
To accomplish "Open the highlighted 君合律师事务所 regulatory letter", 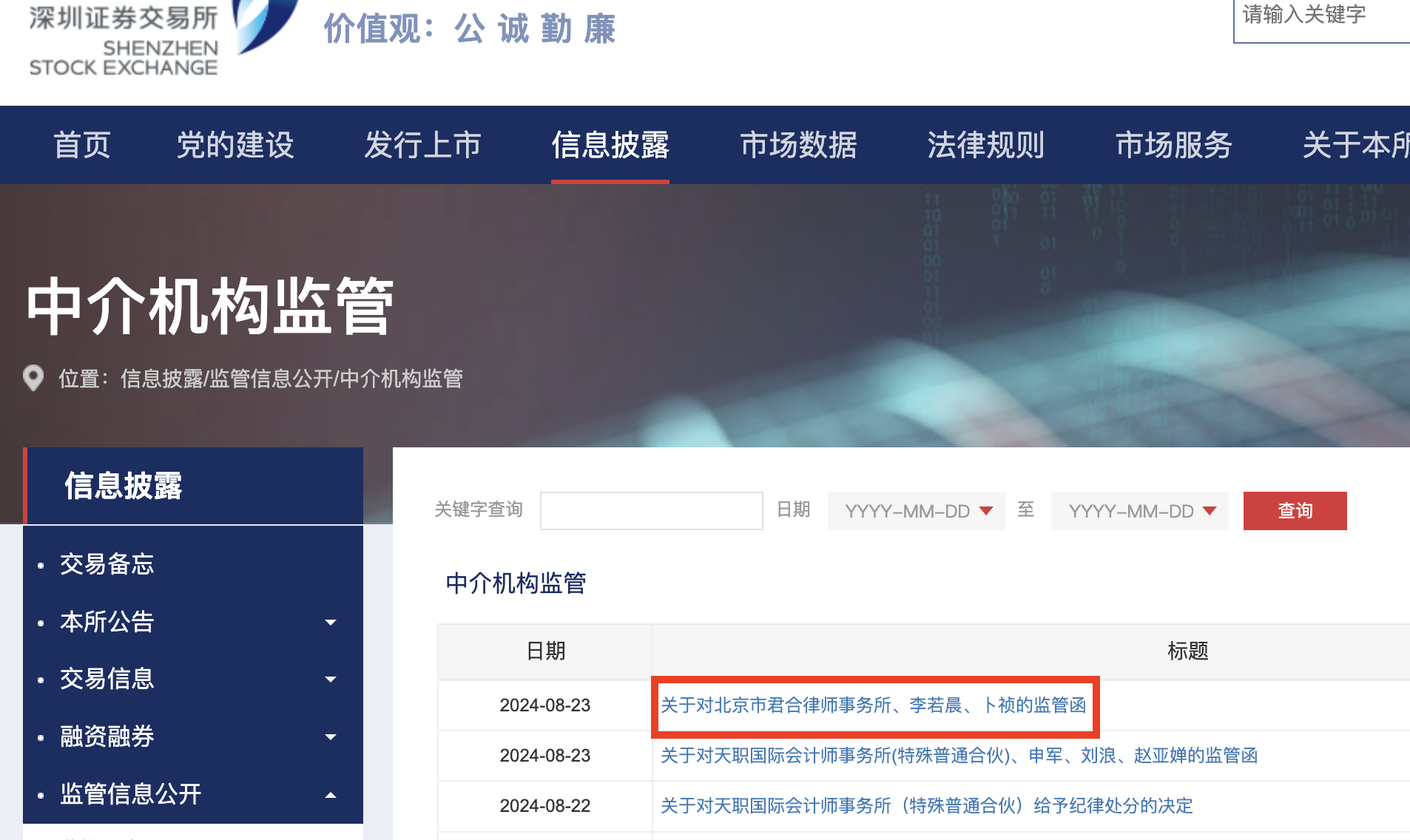I will point(873,706).
